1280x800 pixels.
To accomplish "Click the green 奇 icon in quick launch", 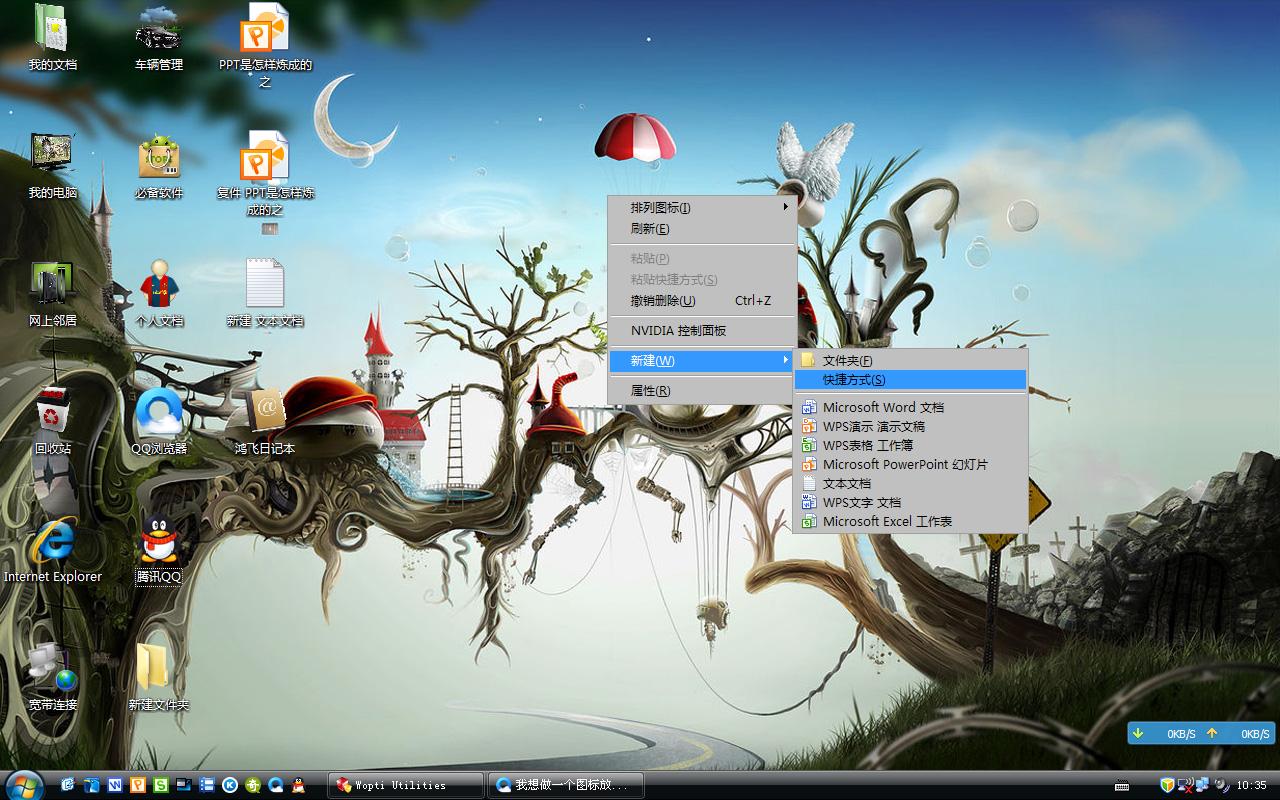I will tap(252, 785).
